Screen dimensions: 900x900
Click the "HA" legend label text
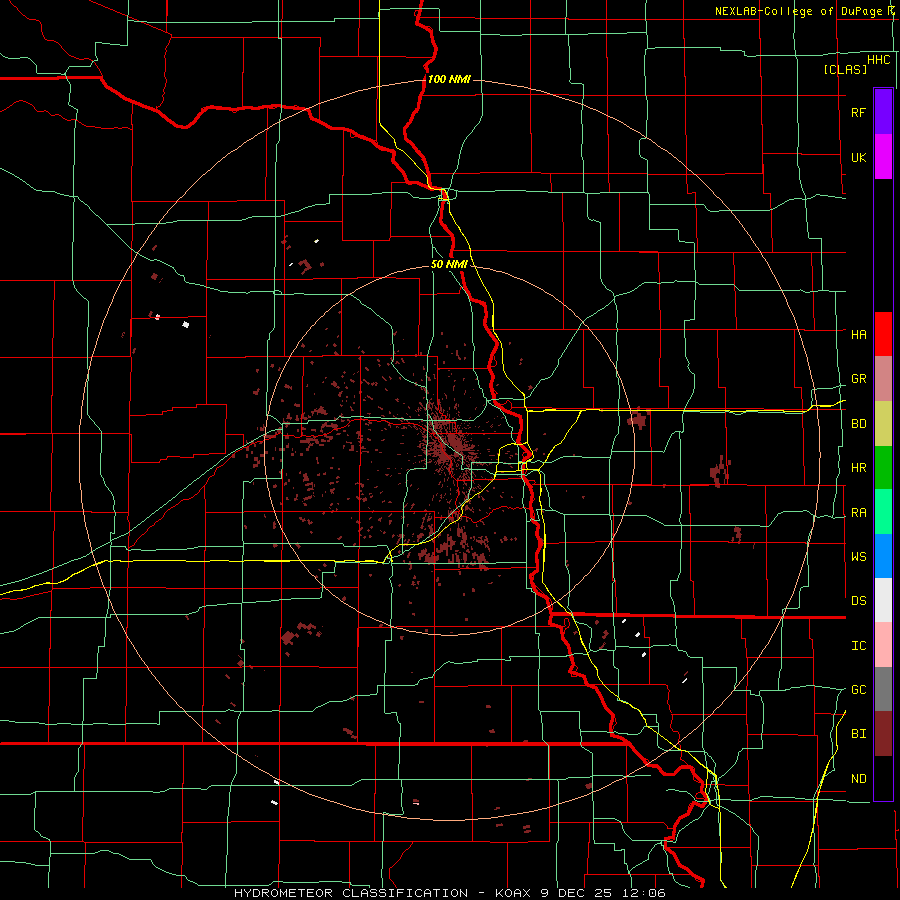pyautogui.click(x=858, y=335)
